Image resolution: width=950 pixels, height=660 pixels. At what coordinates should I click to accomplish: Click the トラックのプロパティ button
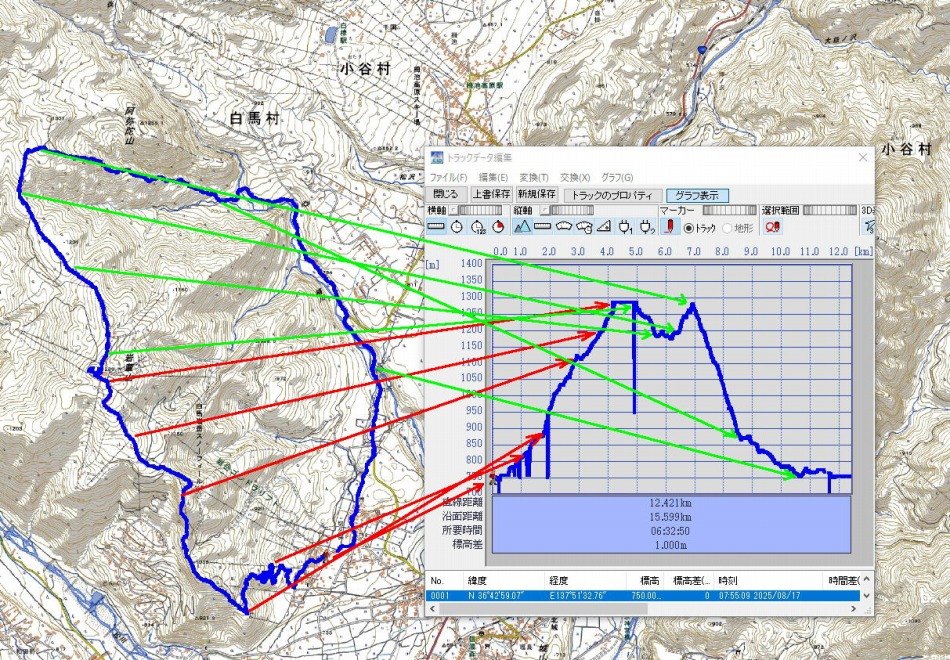click(611, 195)
